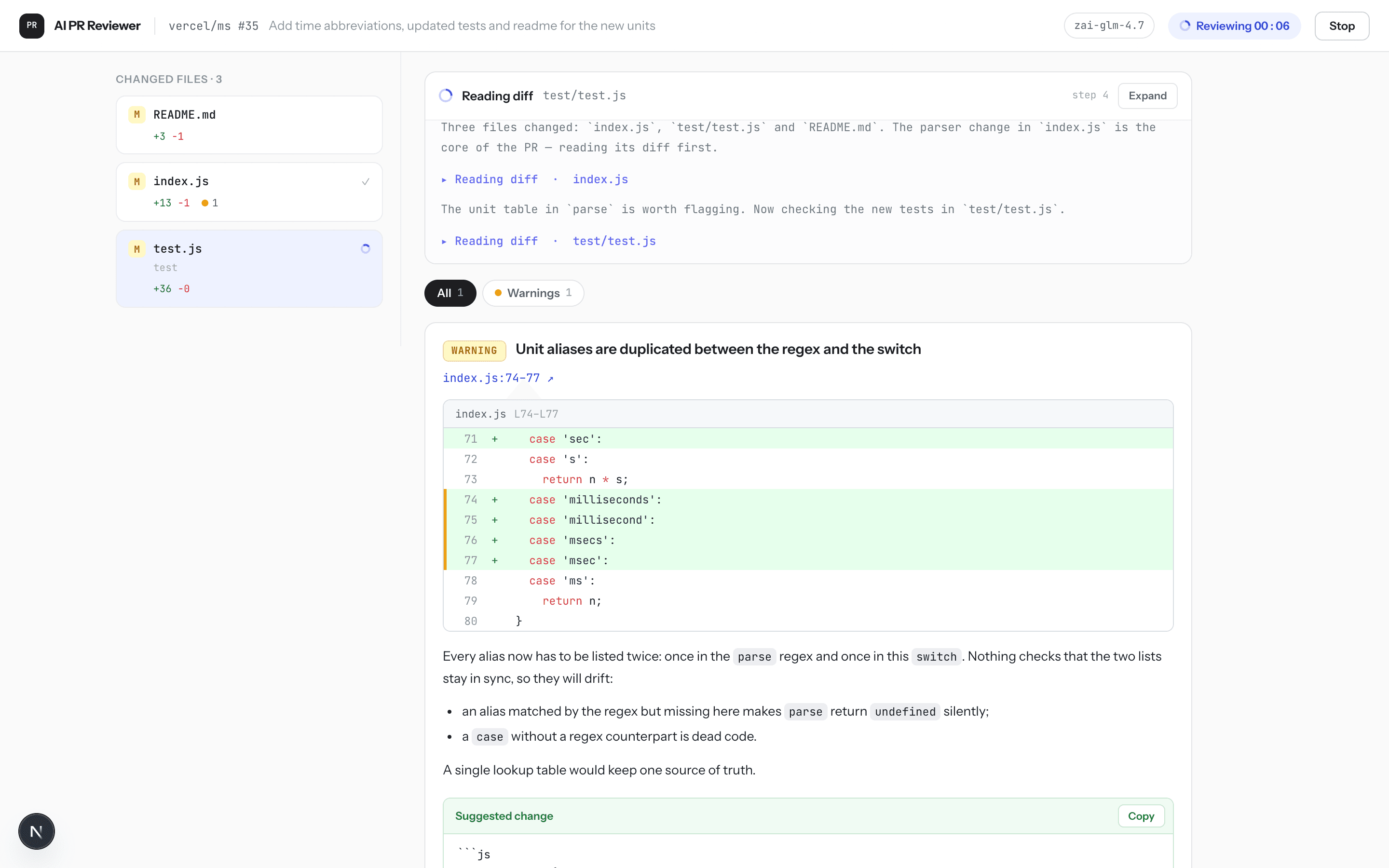Screen dimensions: 1389x868
Task: Click diff line 71 case 'sec'
Action: [808, 439]
